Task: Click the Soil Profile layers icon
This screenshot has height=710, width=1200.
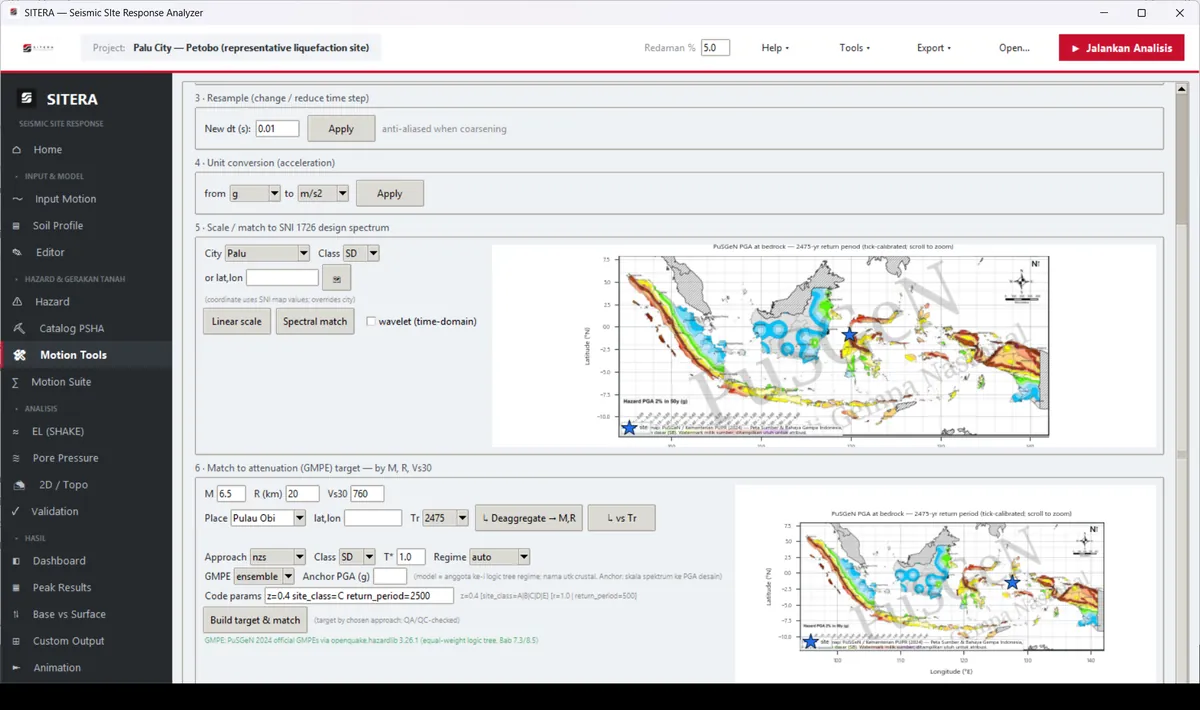Action: pyautogui.click(x=16, y=226)
